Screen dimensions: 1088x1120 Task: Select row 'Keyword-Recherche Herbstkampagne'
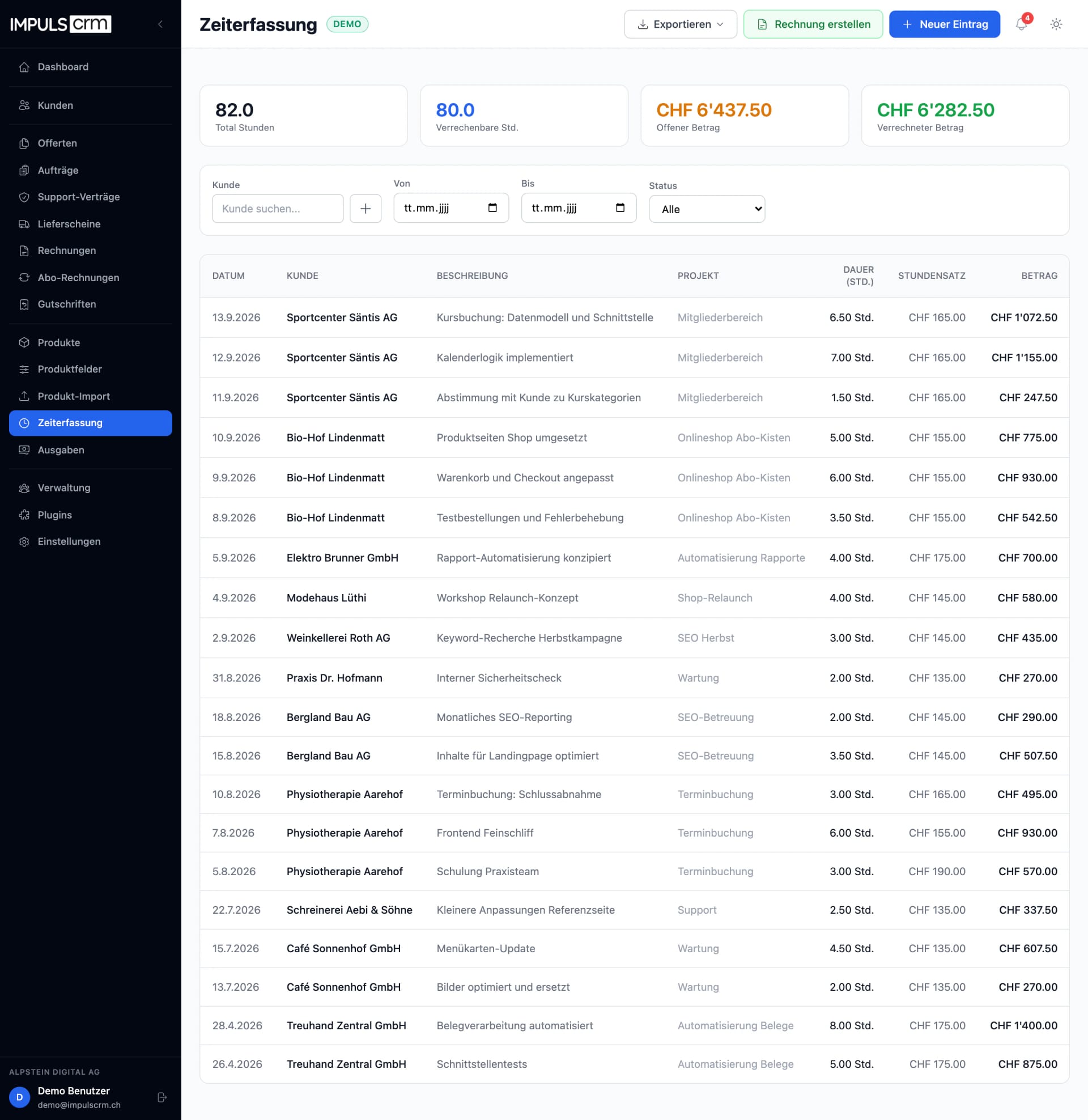(634, 638)
